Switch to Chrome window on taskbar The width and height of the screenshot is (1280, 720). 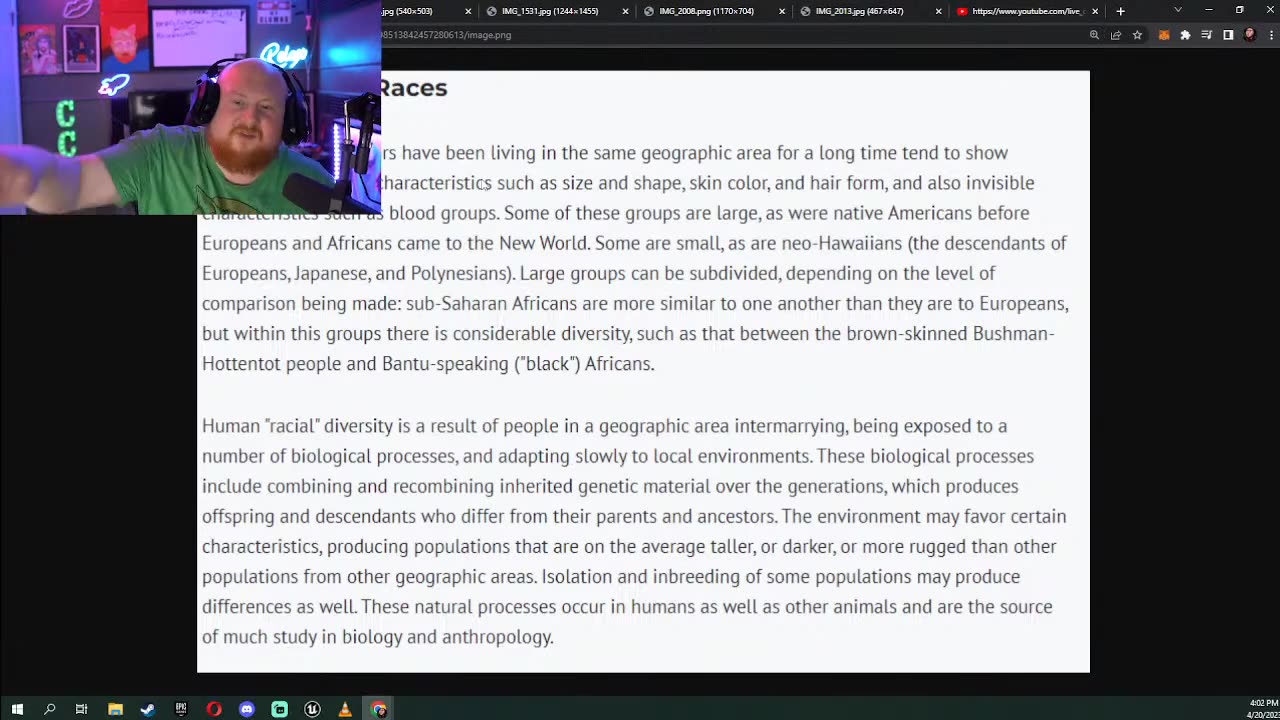(x=379, y=709)
